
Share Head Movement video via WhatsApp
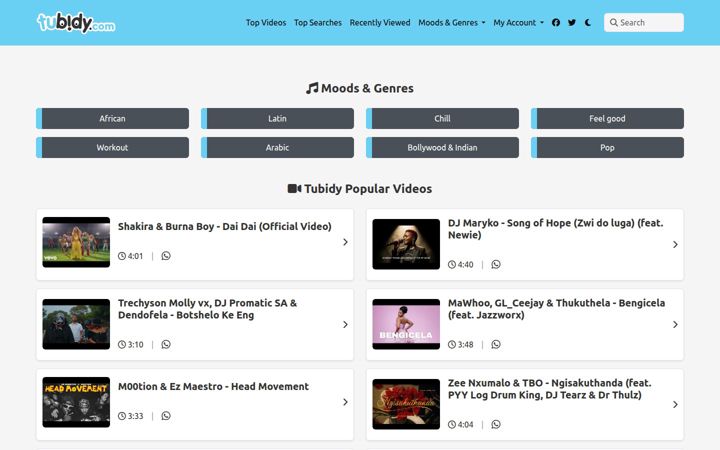coord(166,416)
